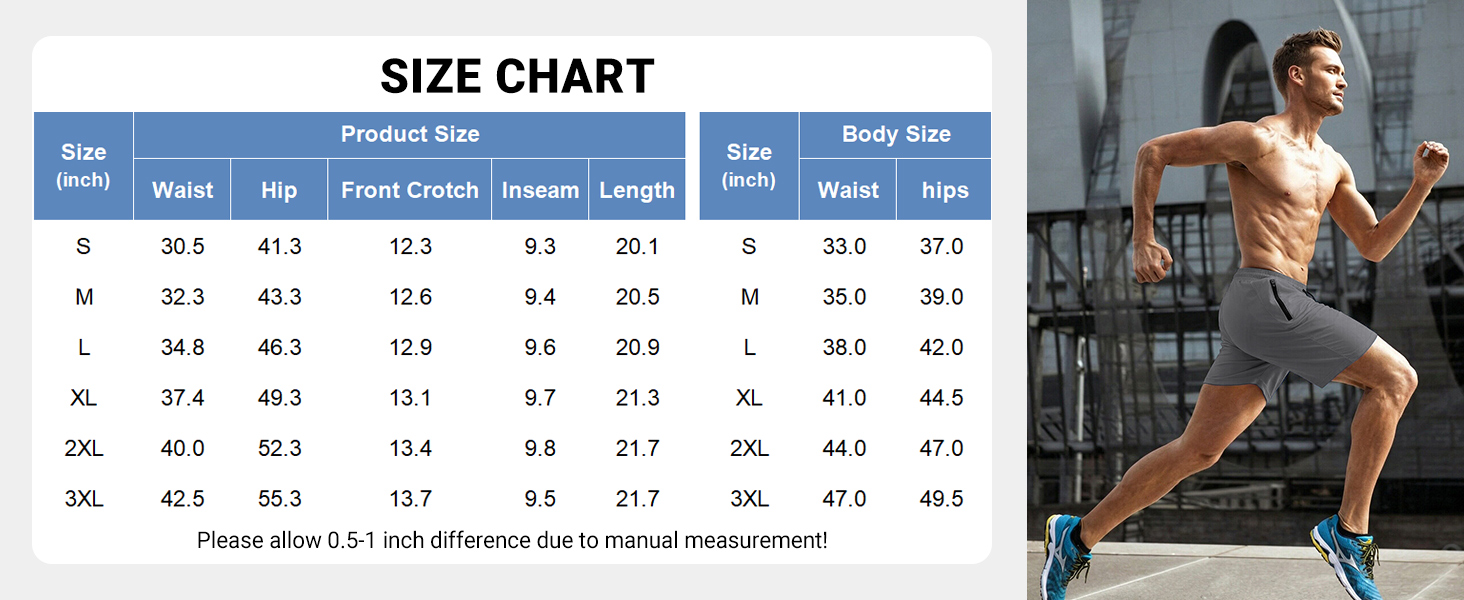Click the Inseam column header

(x=540, y=190)
